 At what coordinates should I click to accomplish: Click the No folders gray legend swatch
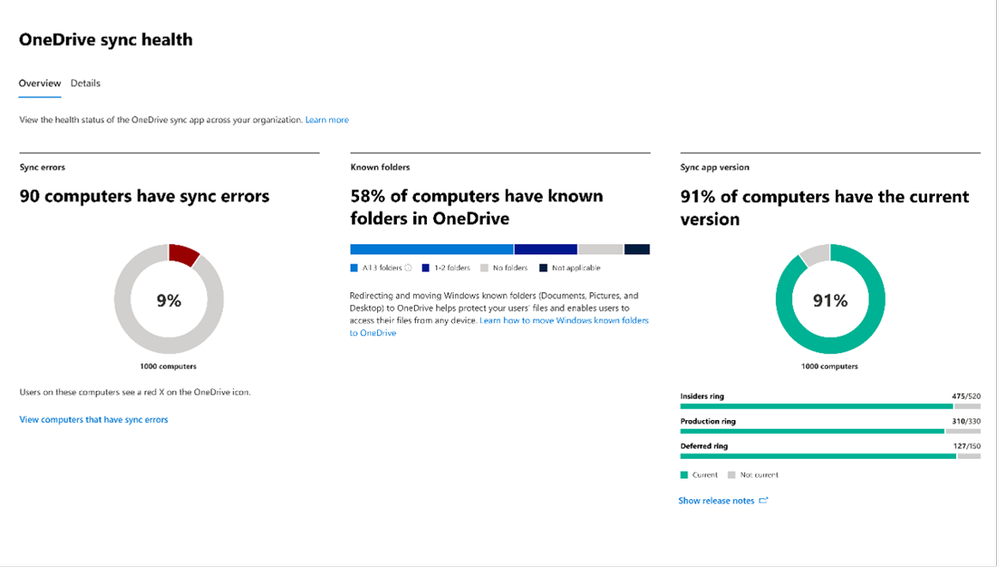tap(484, 268)
